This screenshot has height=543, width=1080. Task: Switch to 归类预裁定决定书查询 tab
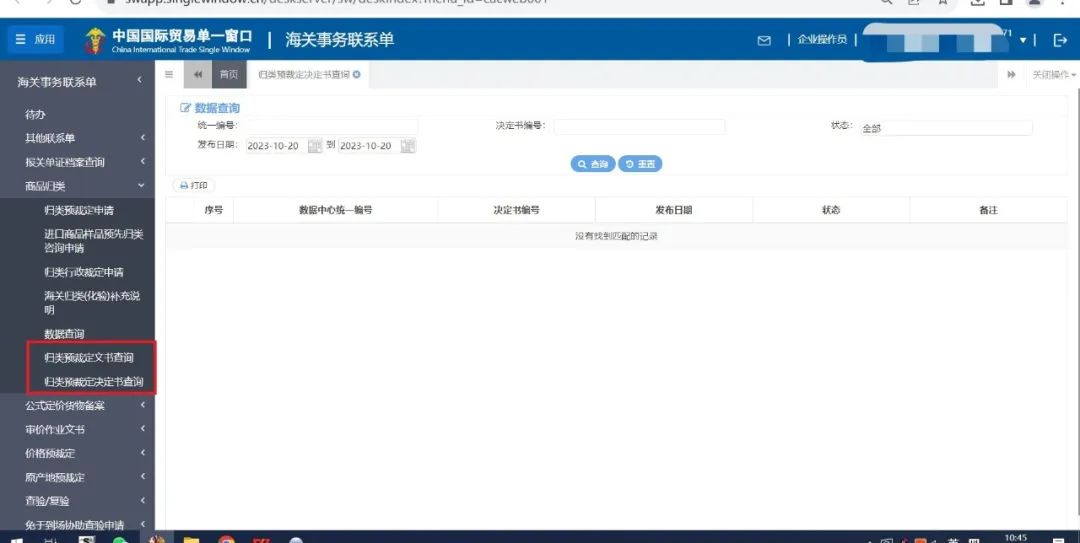(304, 74)
